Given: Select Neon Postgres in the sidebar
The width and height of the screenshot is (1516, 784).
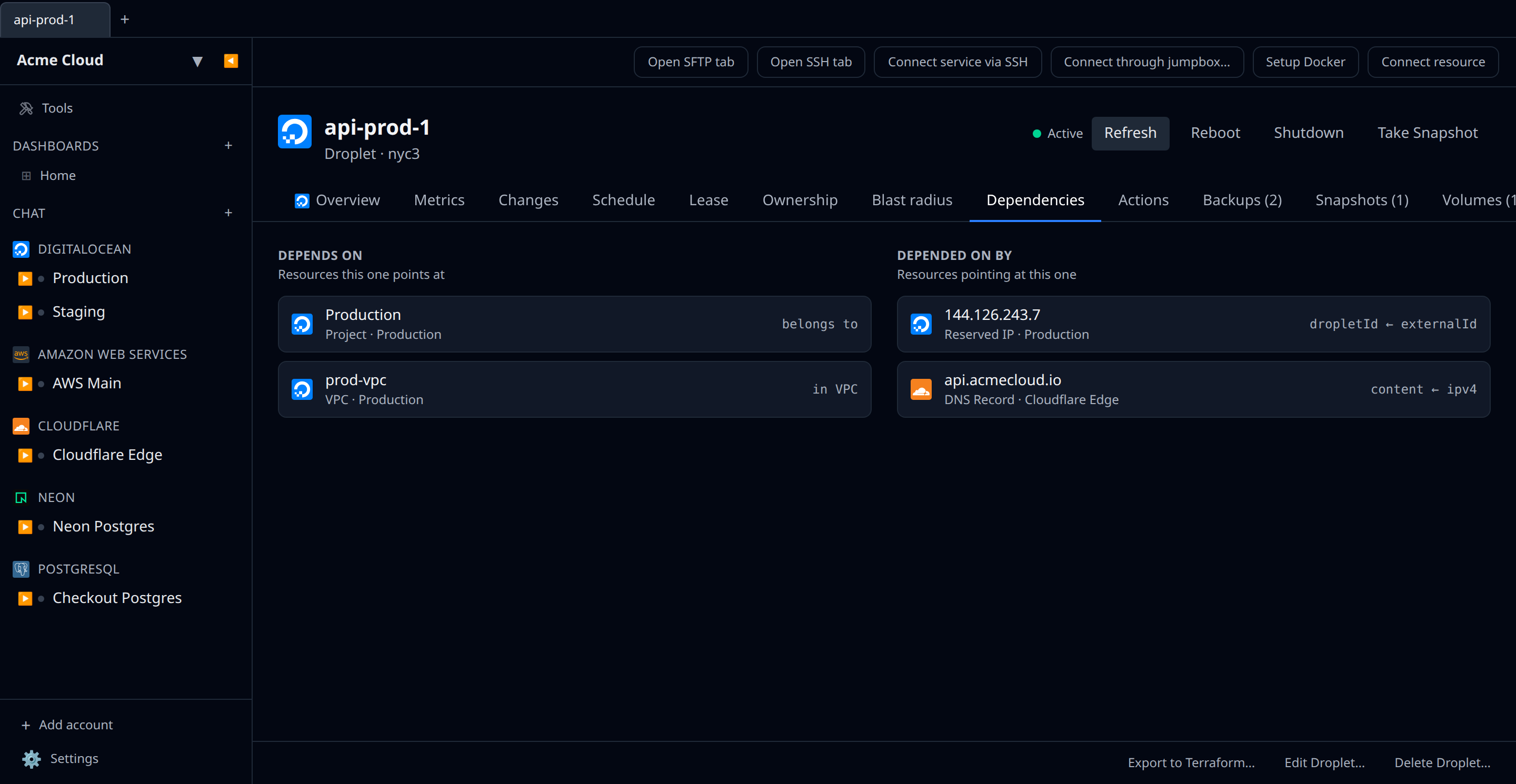Looking at the screenshot, I should coord(104,527).
